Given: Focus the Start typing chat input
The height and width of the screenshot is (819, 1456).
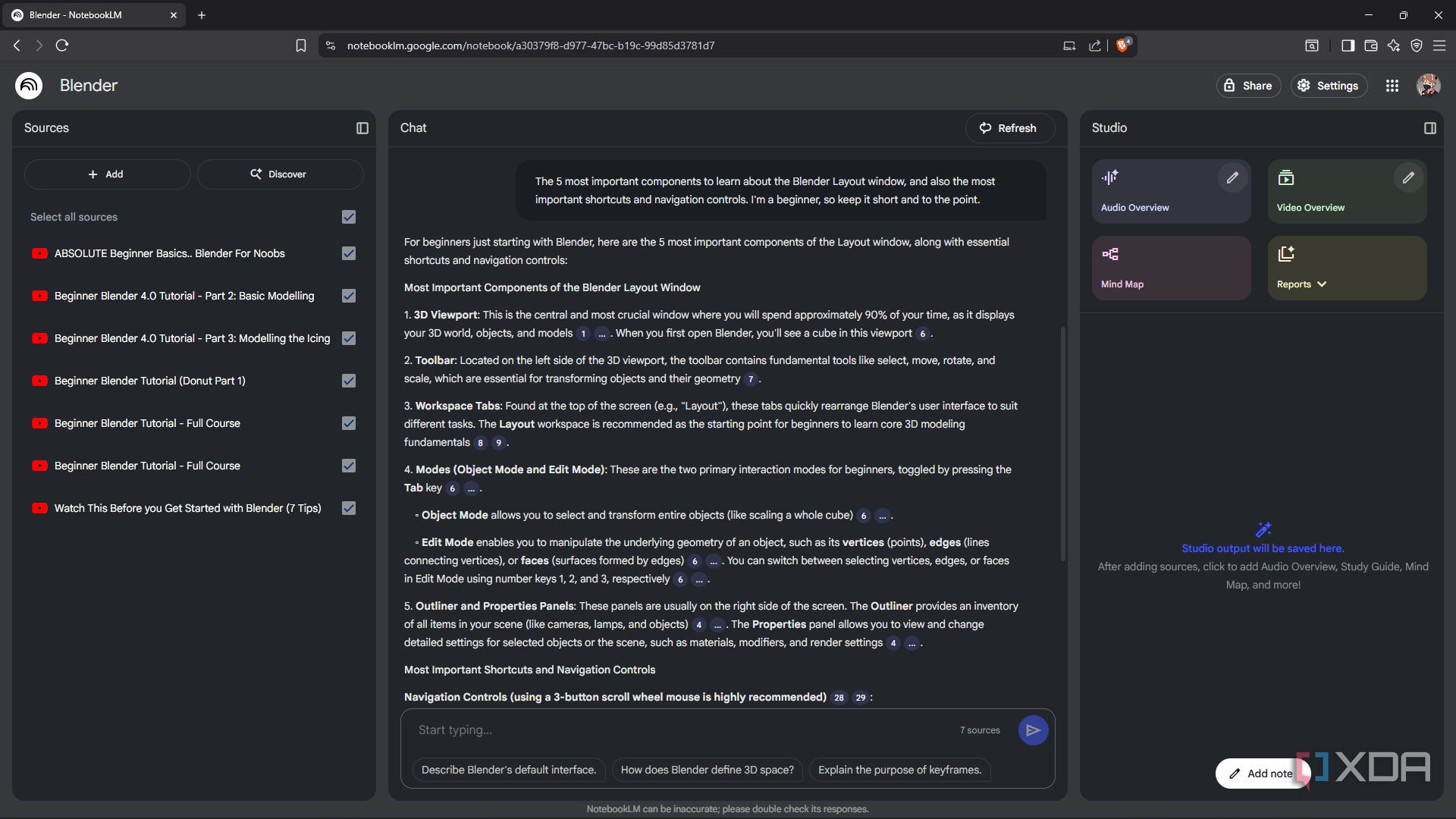Looking at the screenshot, I should pos(682,730).
